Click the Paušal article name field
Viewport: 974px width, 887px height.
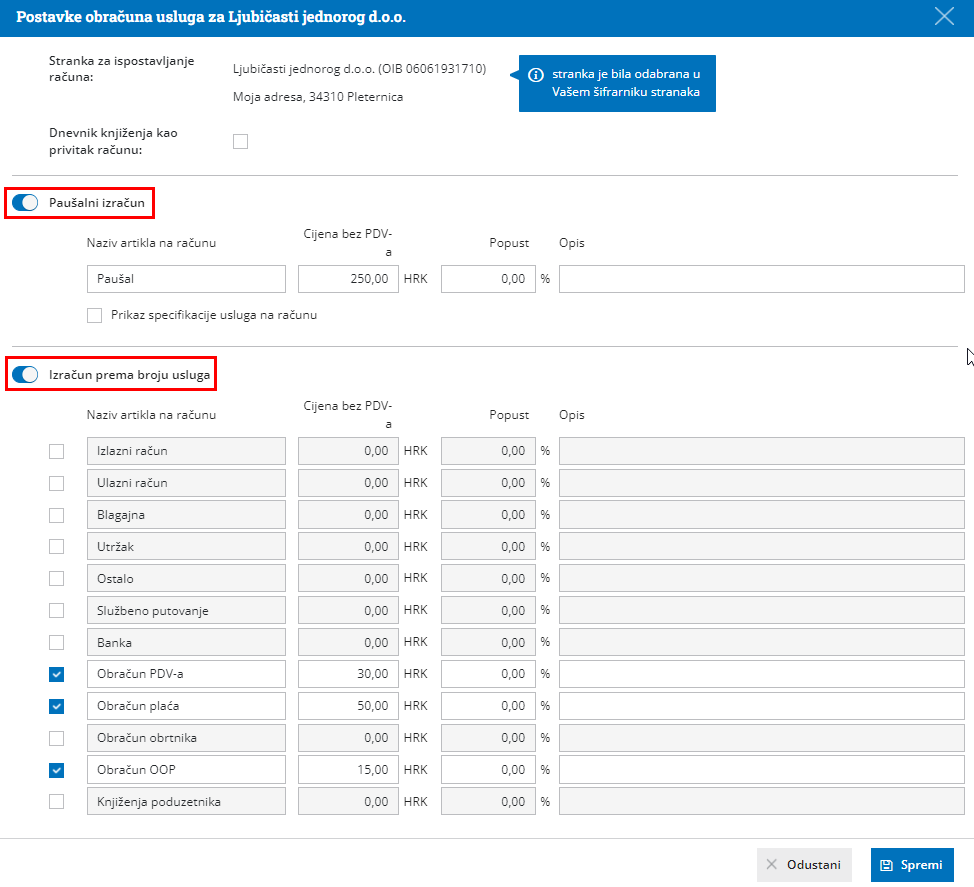186,279
